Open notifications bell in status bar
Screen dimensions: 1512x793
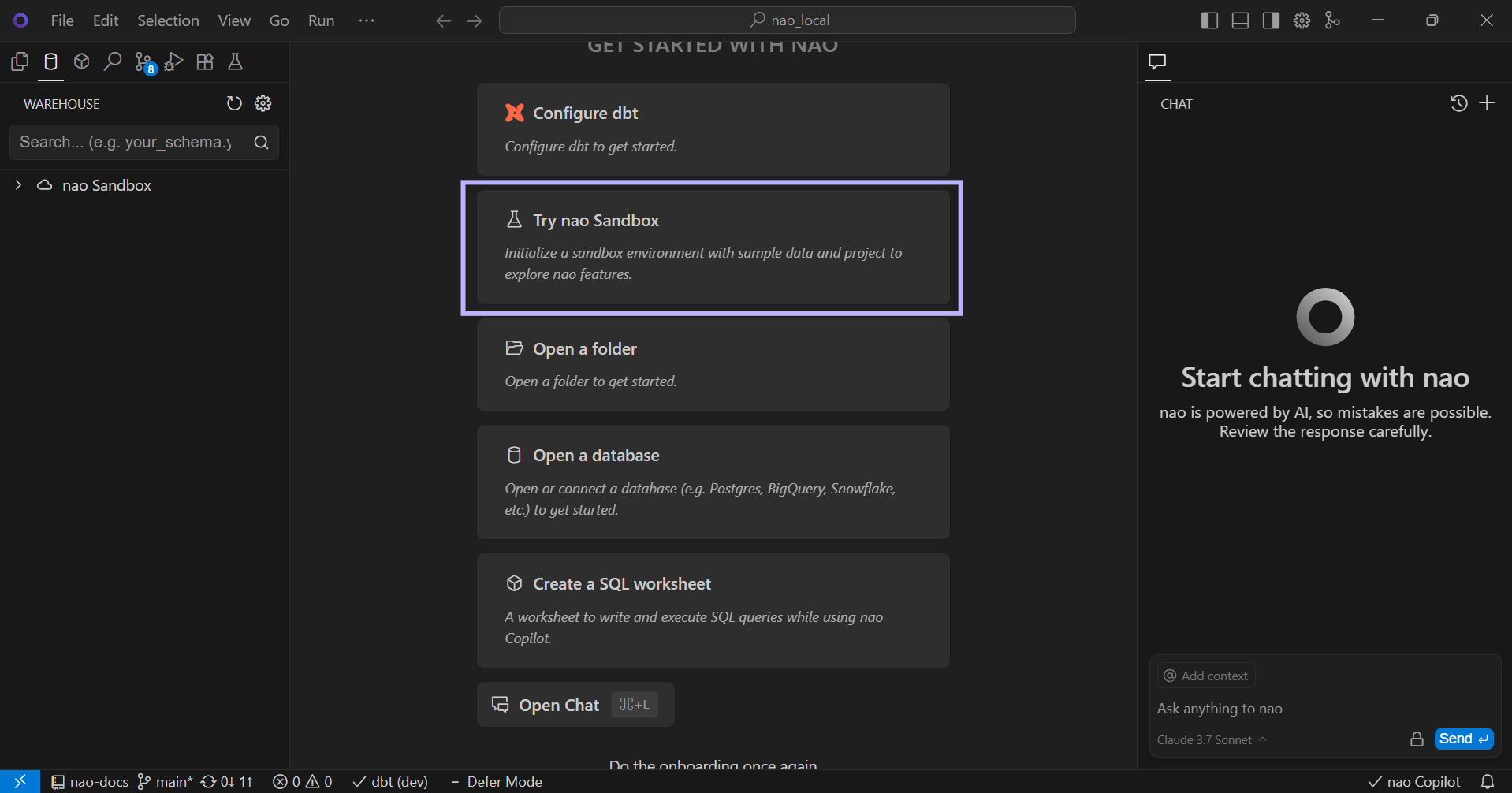(1487, 781)
